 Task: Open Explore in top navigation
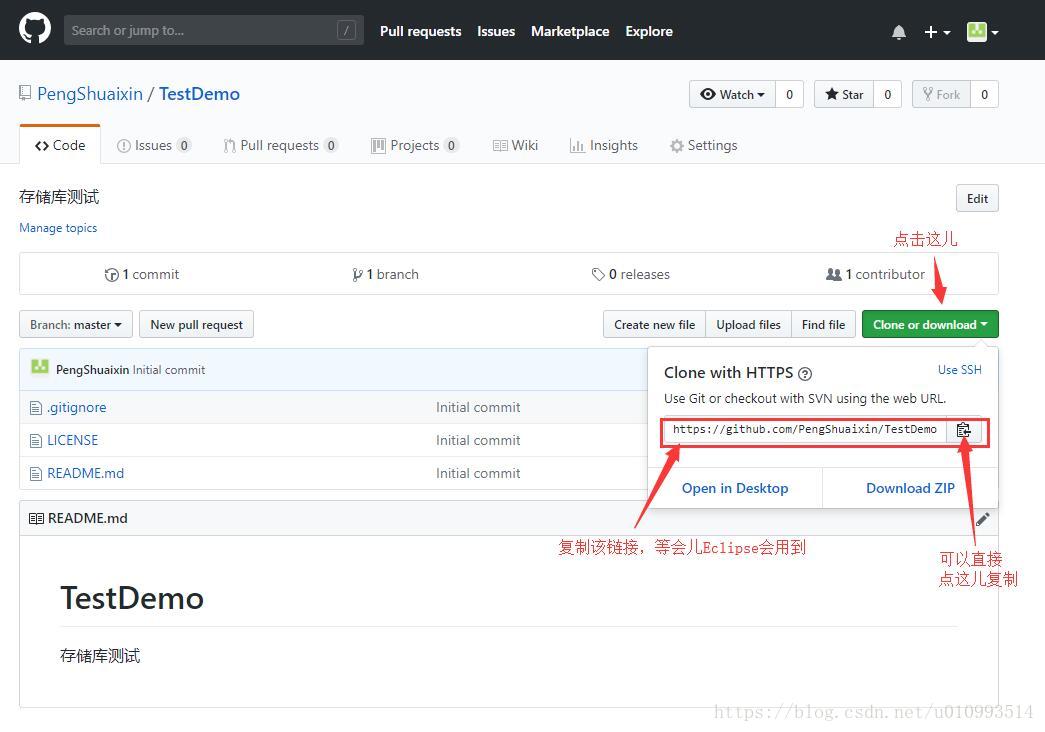(x=648, y=31)
